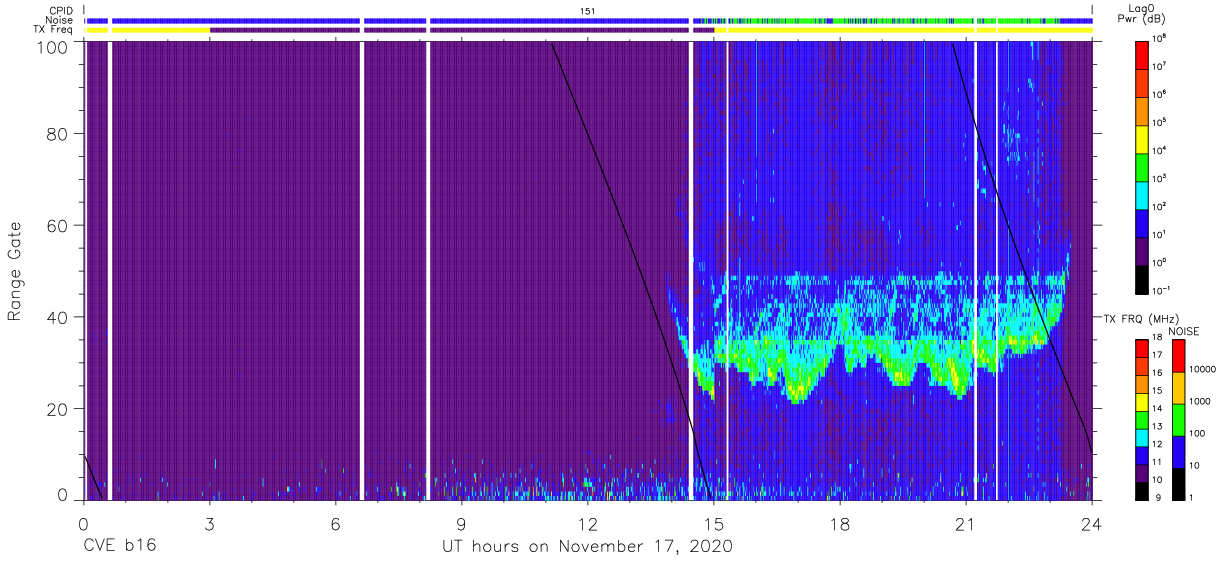Image resolution: width=1228 pixels, height=567 pixels.
Task: Click the '10000' label on NOISE colorbar
Action: click(x=1204, y=370)
